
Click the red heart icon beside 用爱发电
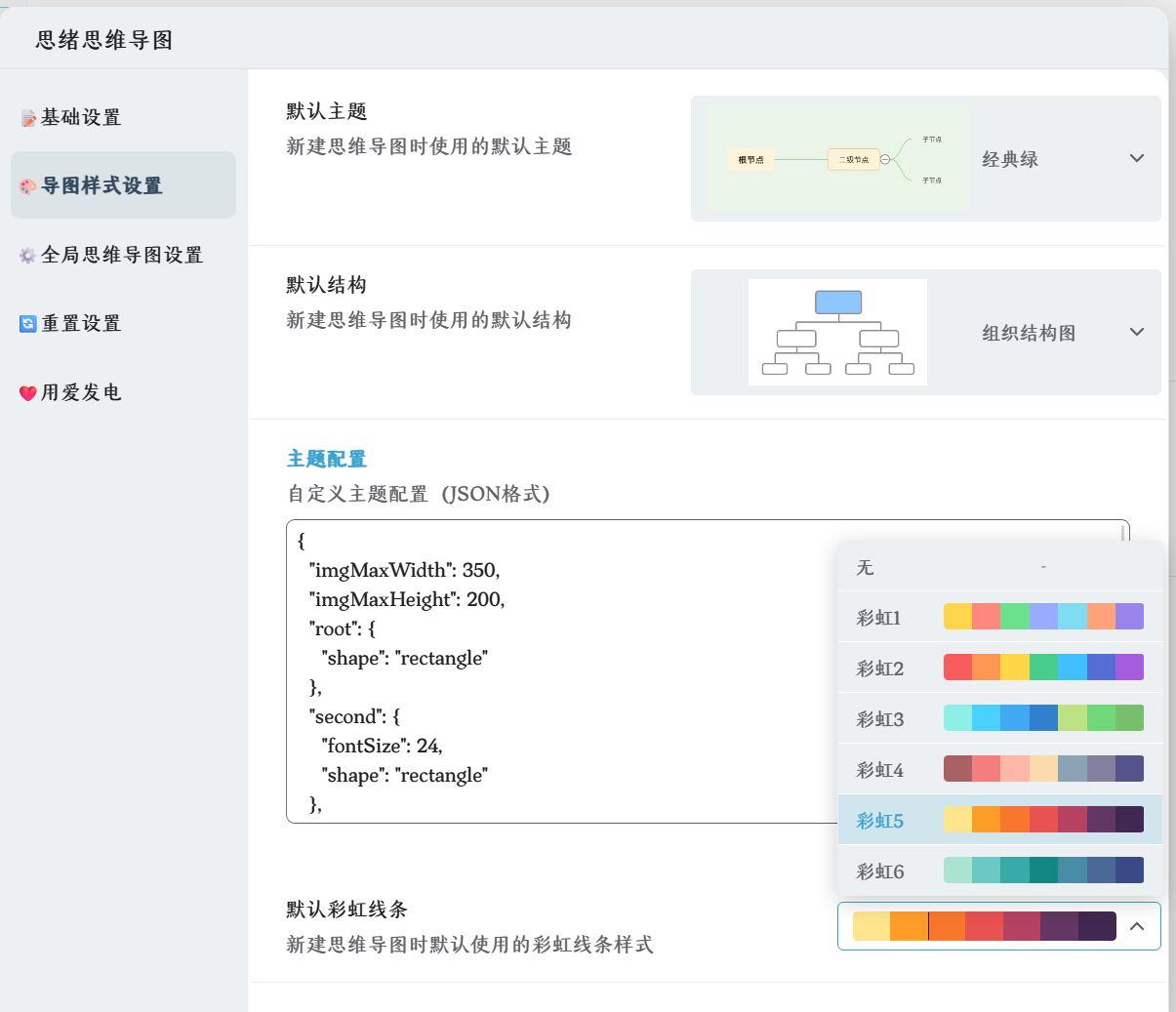(28, 393)
